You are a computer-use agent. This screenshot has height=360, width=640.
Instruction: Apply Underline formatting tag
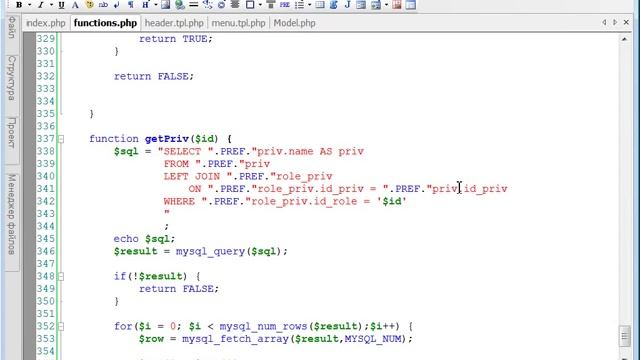(x=62, y=5)
